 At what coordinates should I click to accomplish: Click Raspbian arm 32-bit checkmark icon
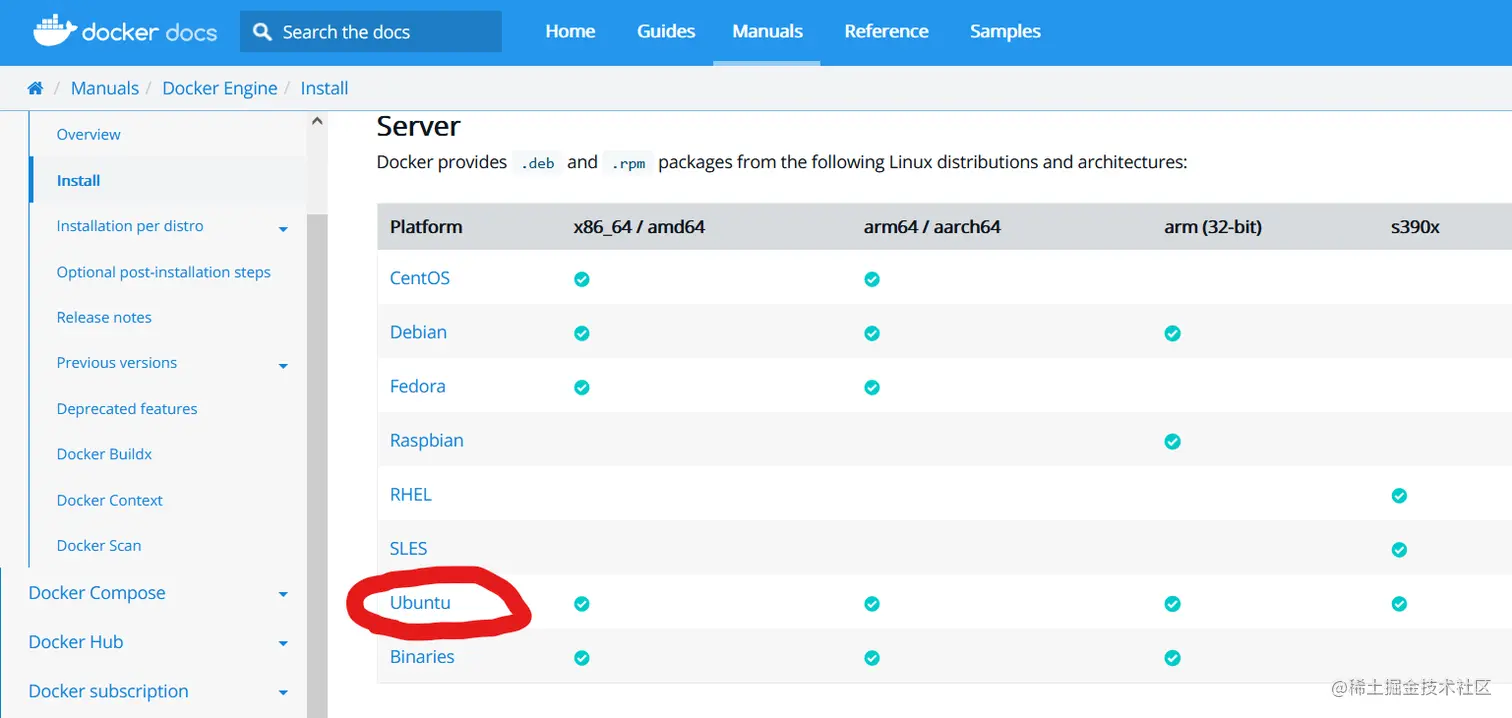(x=1173, y=441)
